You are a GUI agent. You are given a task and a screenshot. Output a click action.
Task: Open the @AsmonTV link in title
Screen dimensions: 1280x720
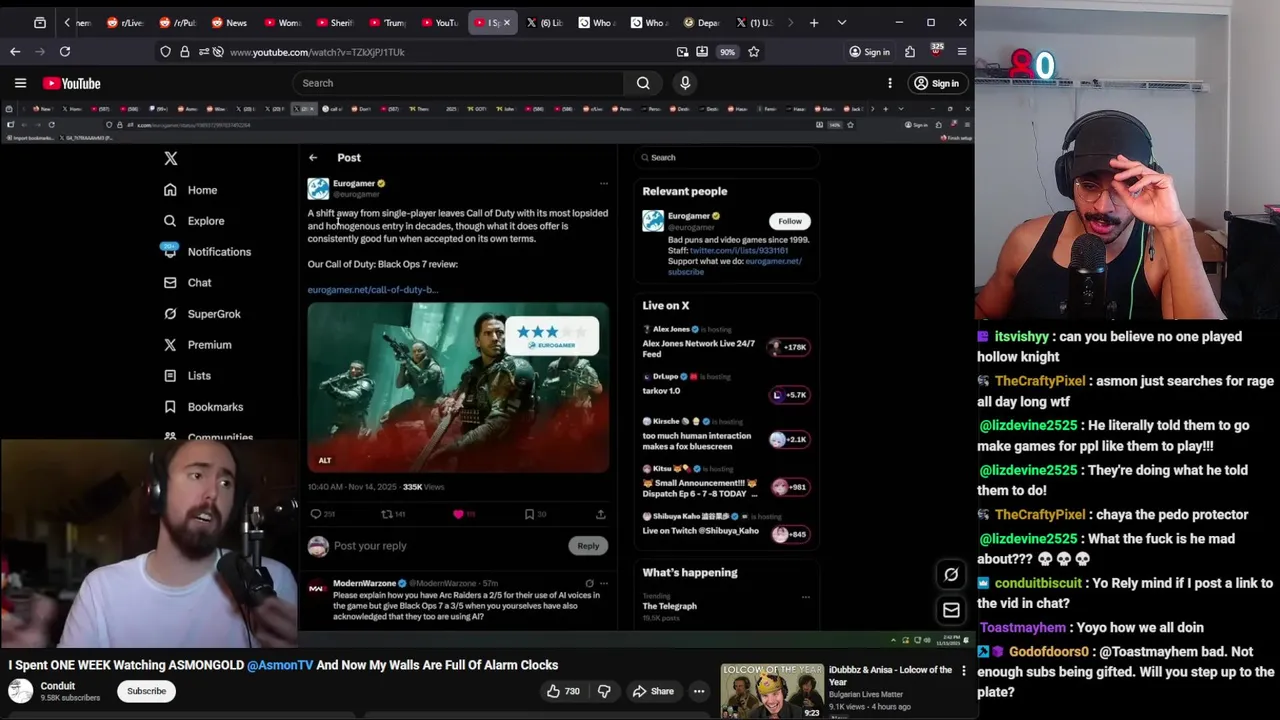pos(280,665)
